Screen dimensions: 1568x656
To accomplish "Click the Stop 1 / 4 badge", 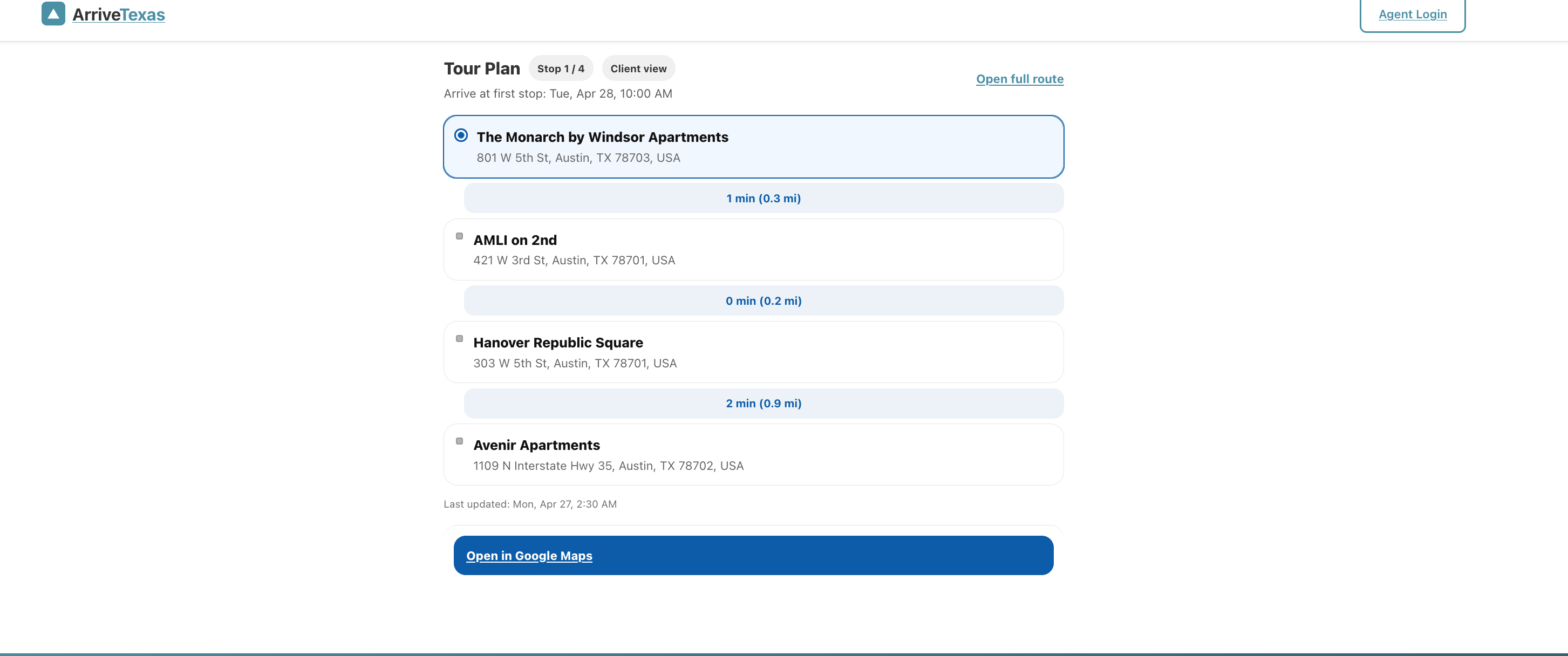I will pyautogui.click(x=561, y=68).
